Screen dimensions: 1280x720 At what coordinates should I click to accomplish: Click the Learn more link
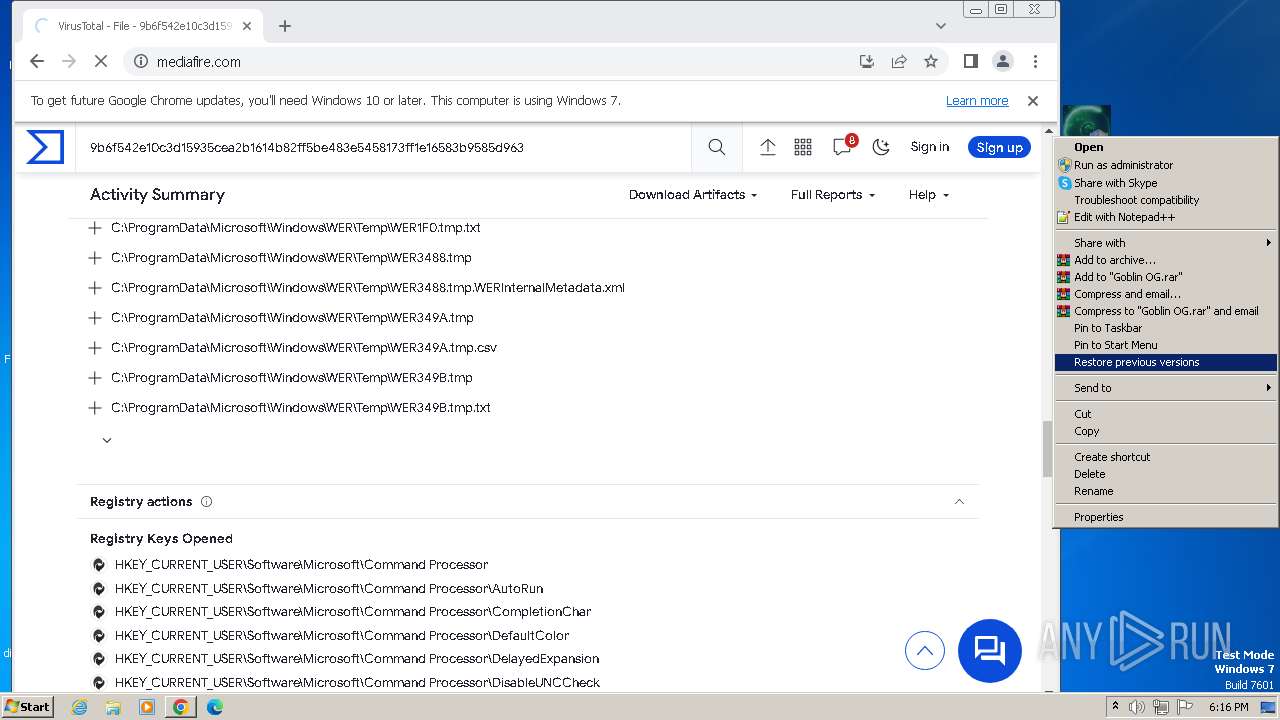977,101
